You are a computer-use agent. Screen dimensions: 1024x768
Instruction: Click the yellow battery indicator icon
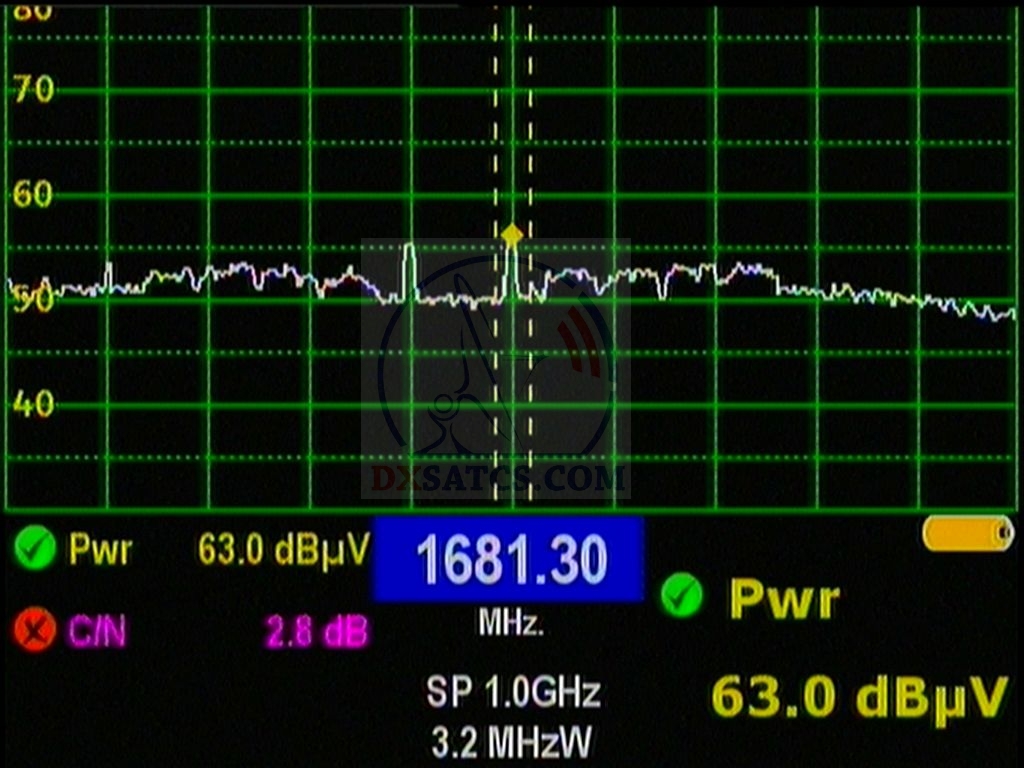pyautogui.click(x=968, y=533)
